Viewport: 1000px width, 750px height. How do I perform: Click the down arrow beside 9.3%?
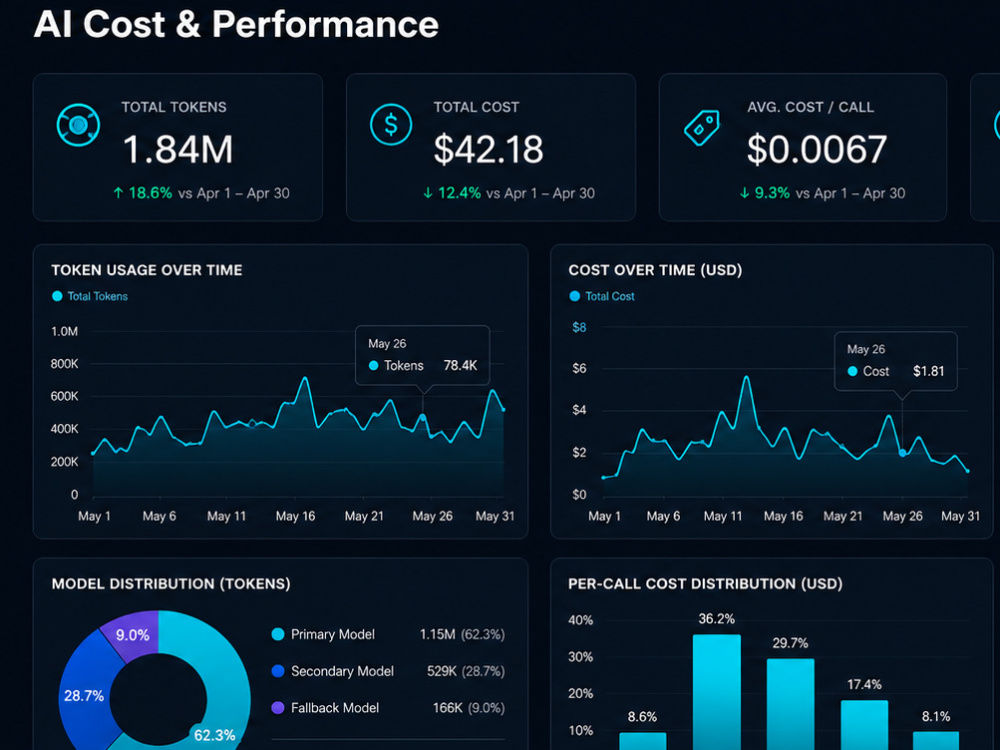pyautogui.click(x=744, y=193)
